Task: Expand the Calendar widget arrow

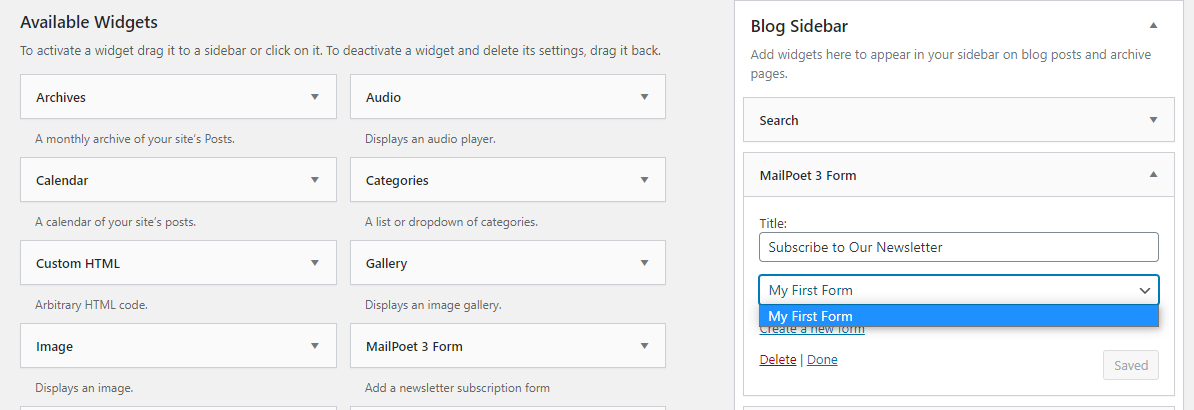Action: (315, 180)
